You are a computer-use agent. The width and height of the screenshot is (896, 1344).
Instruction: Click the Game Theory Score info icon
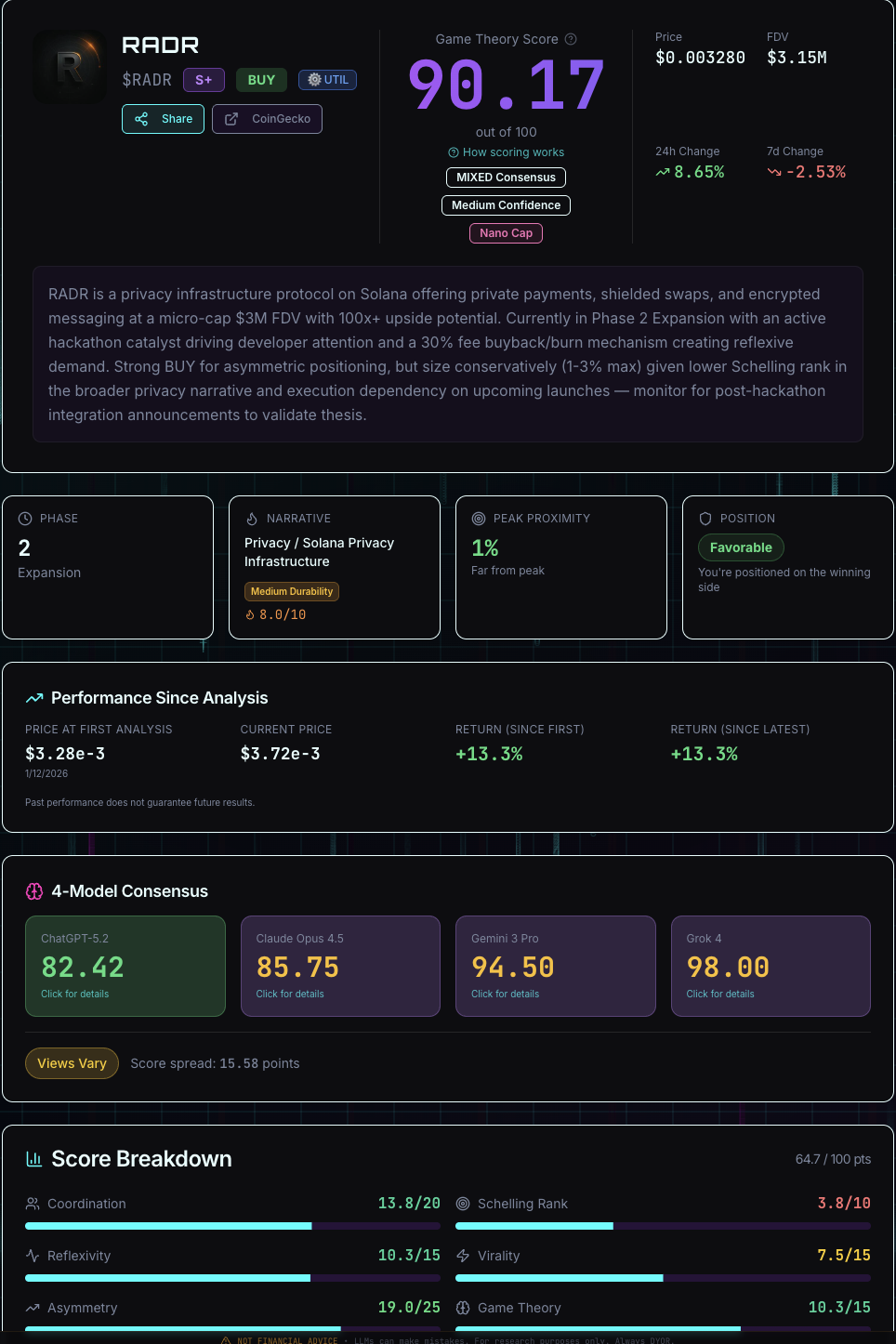click(570, 39)
